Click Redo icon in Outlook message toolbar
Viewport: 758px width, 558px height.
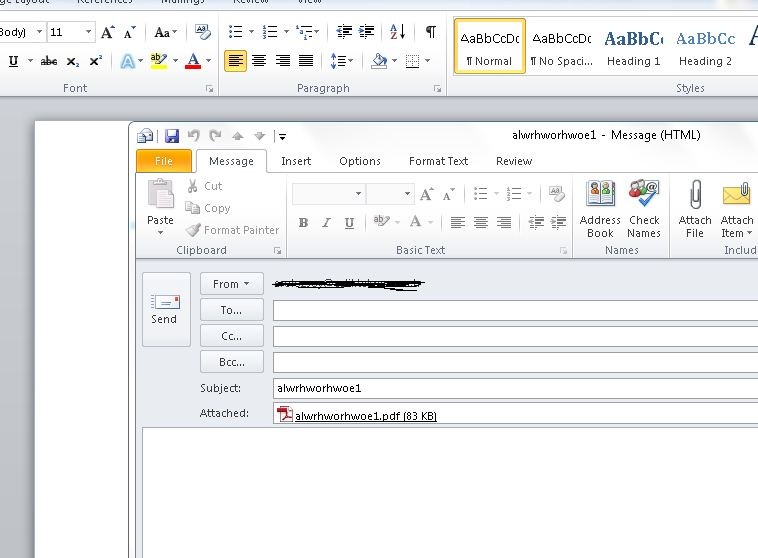pyautogui.click(x=216, y=136)
